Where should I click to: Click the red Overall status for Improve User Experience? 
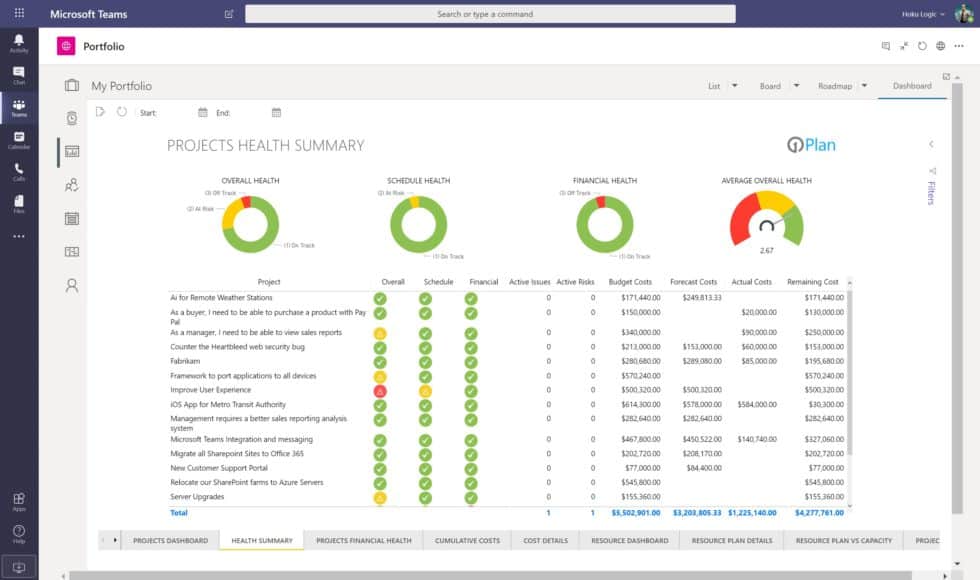(380, 391)
